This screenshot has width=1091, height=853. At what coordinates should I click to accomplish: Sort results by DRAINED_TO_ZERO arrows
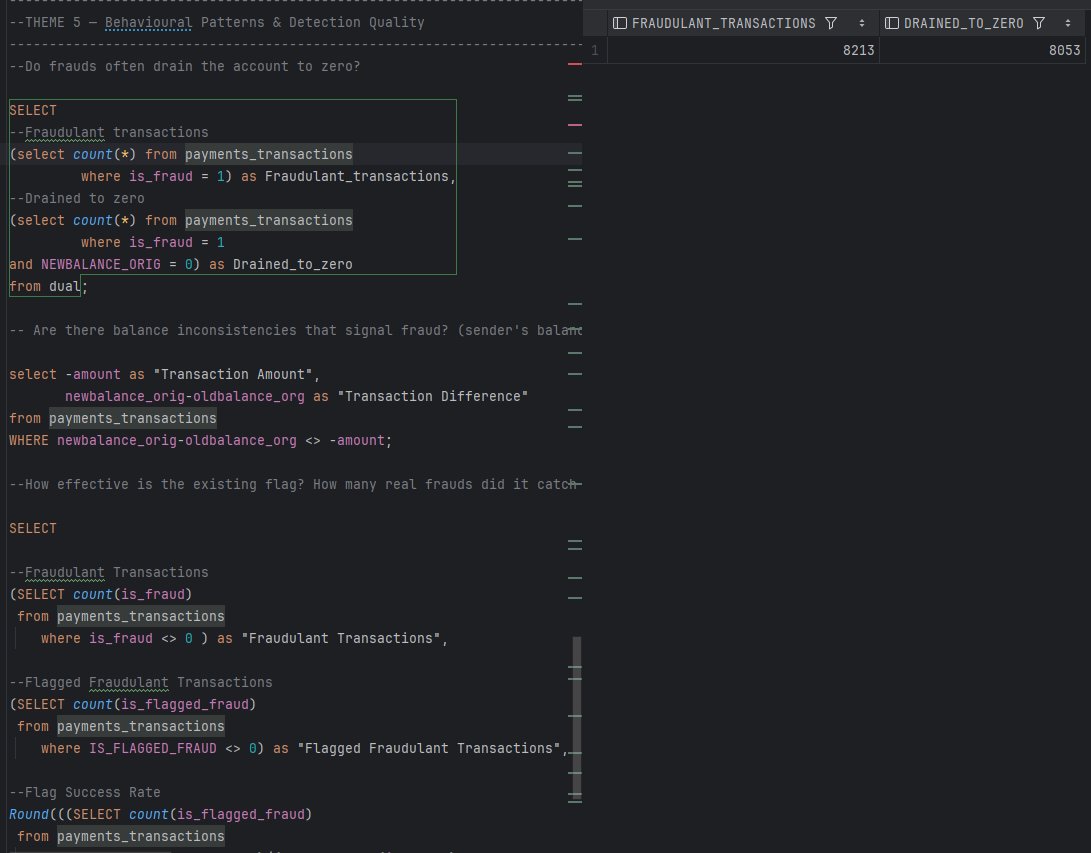[1068, 23]
